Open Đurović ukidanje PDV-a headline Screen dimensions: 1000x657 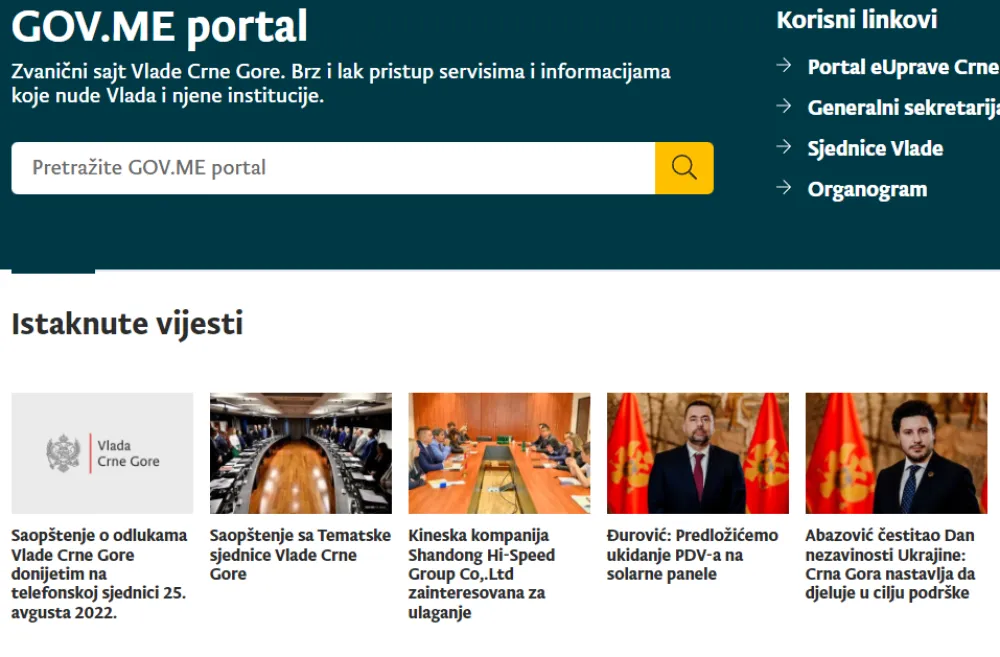693,554
